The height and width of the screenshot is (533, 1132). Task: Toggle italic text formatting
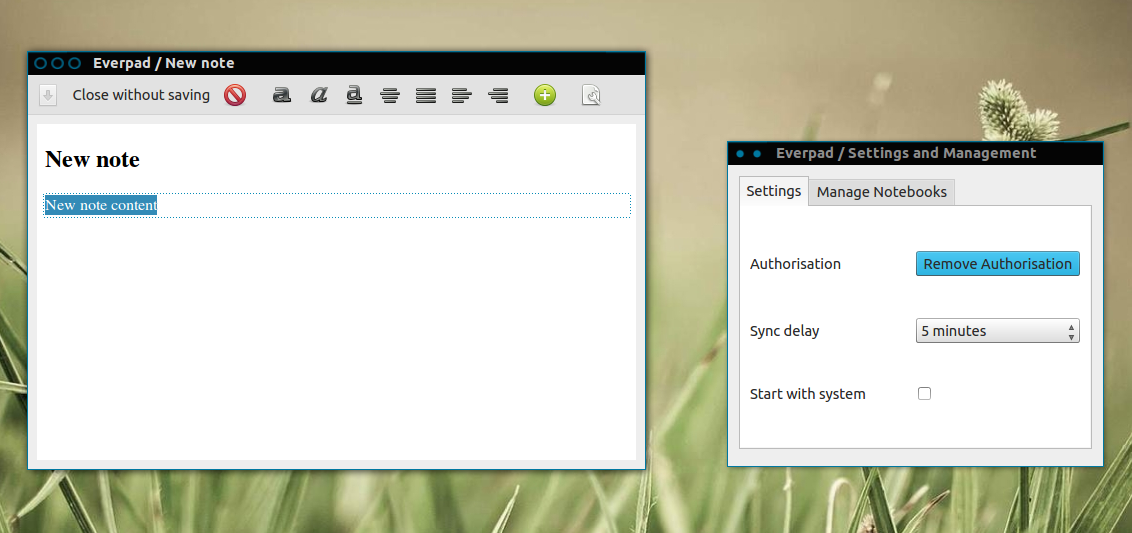(x=318, y=95)
